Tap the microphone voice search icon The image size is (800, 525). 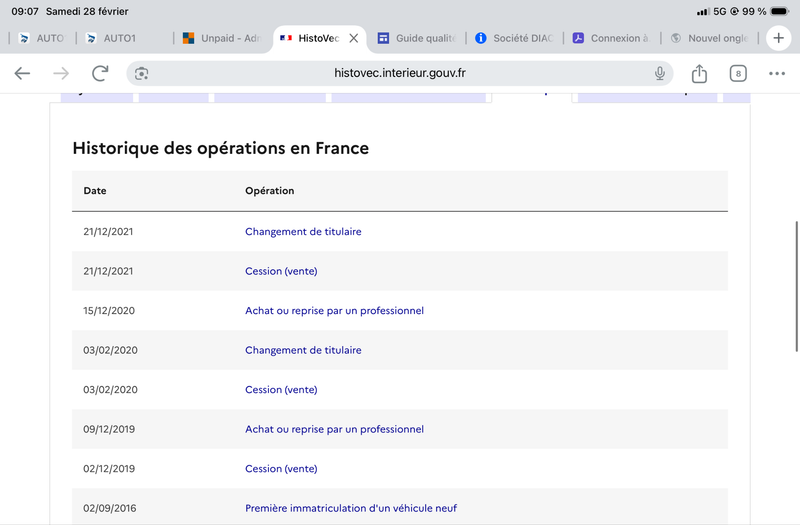tap(660, 73)
